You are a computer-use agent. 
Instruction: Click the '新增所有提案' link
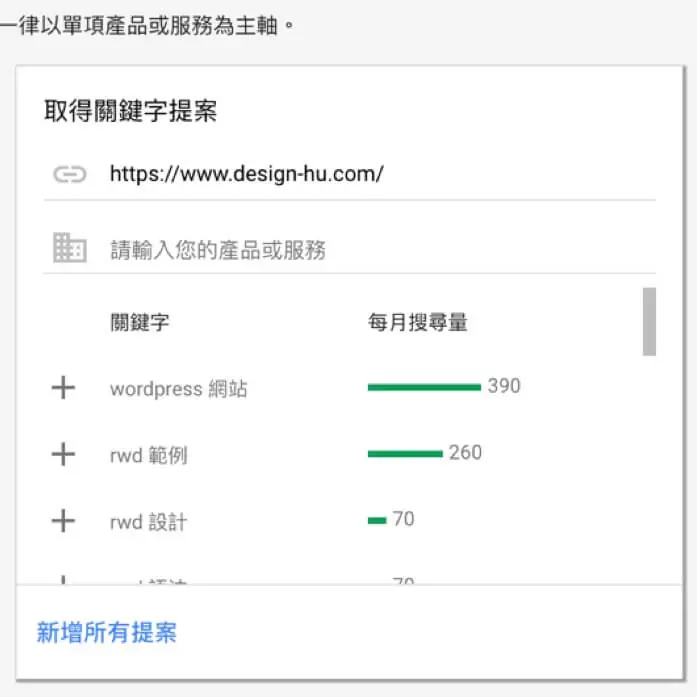point(107,632)
